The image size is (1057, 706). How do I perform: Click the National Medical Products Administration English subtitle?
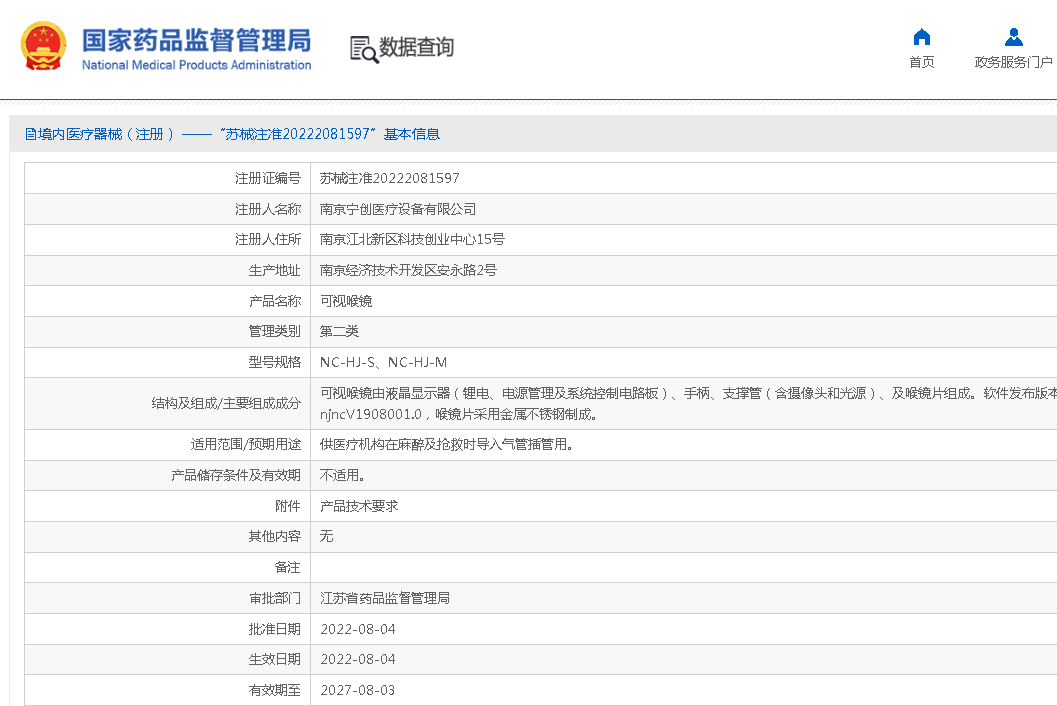(196, 65)
